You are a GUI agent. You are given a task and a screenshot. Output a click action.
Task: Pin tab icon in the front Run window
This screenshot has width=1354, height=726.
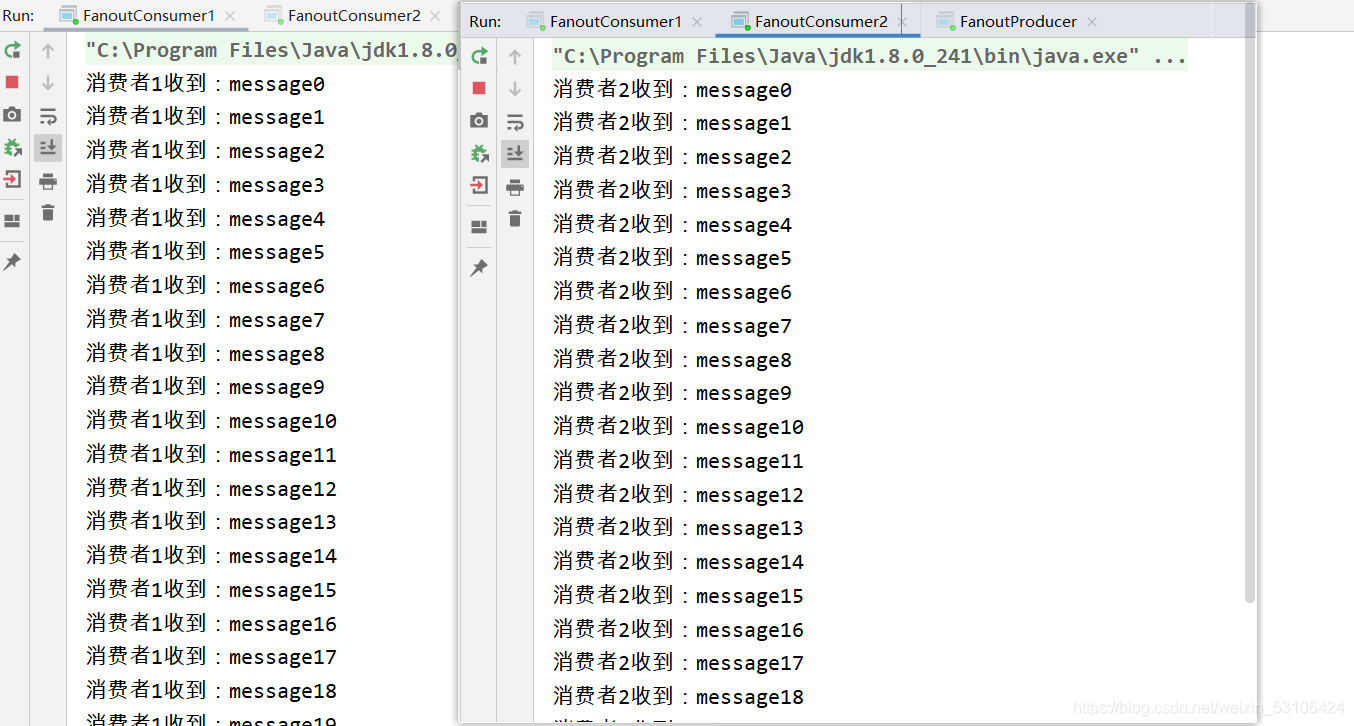coord(479,268)
